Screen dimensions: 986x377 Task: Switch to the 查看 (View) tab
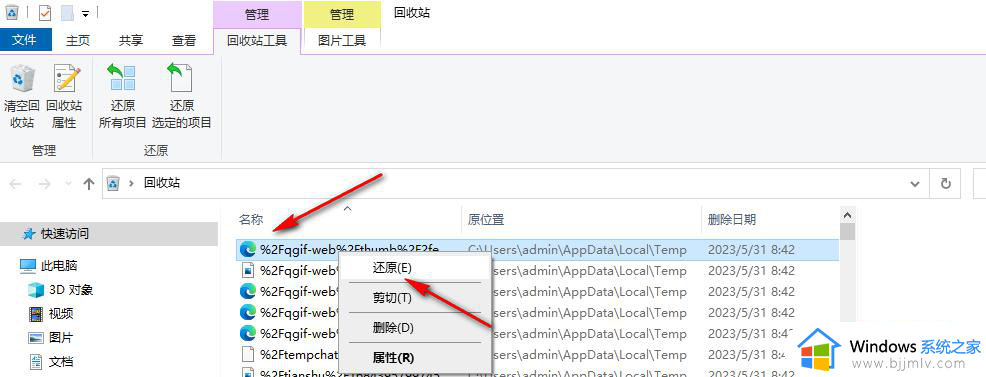click(x=184, y=41)
